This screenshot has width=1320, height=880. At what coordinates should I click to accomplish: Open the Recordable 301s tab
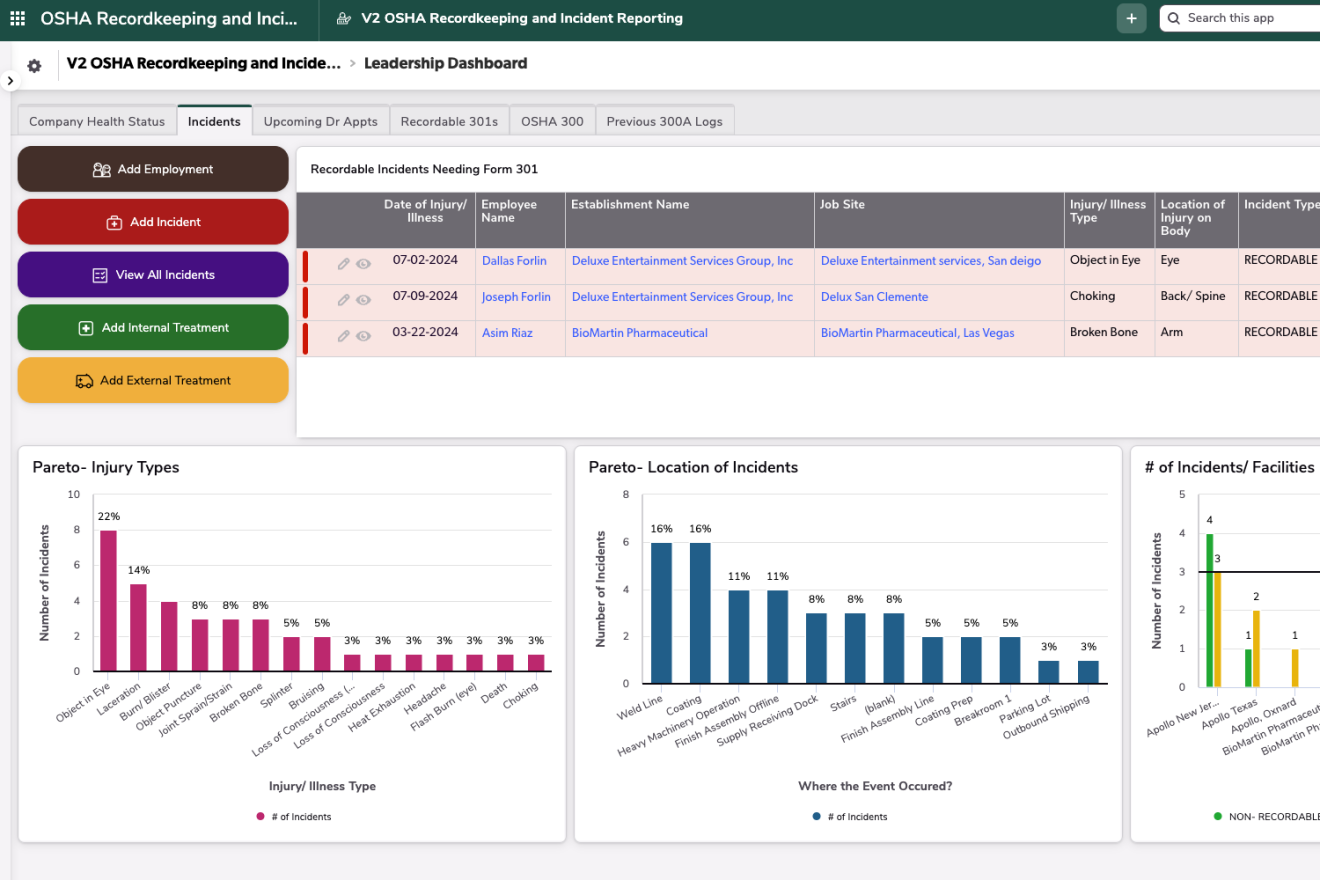coord(449,121)
